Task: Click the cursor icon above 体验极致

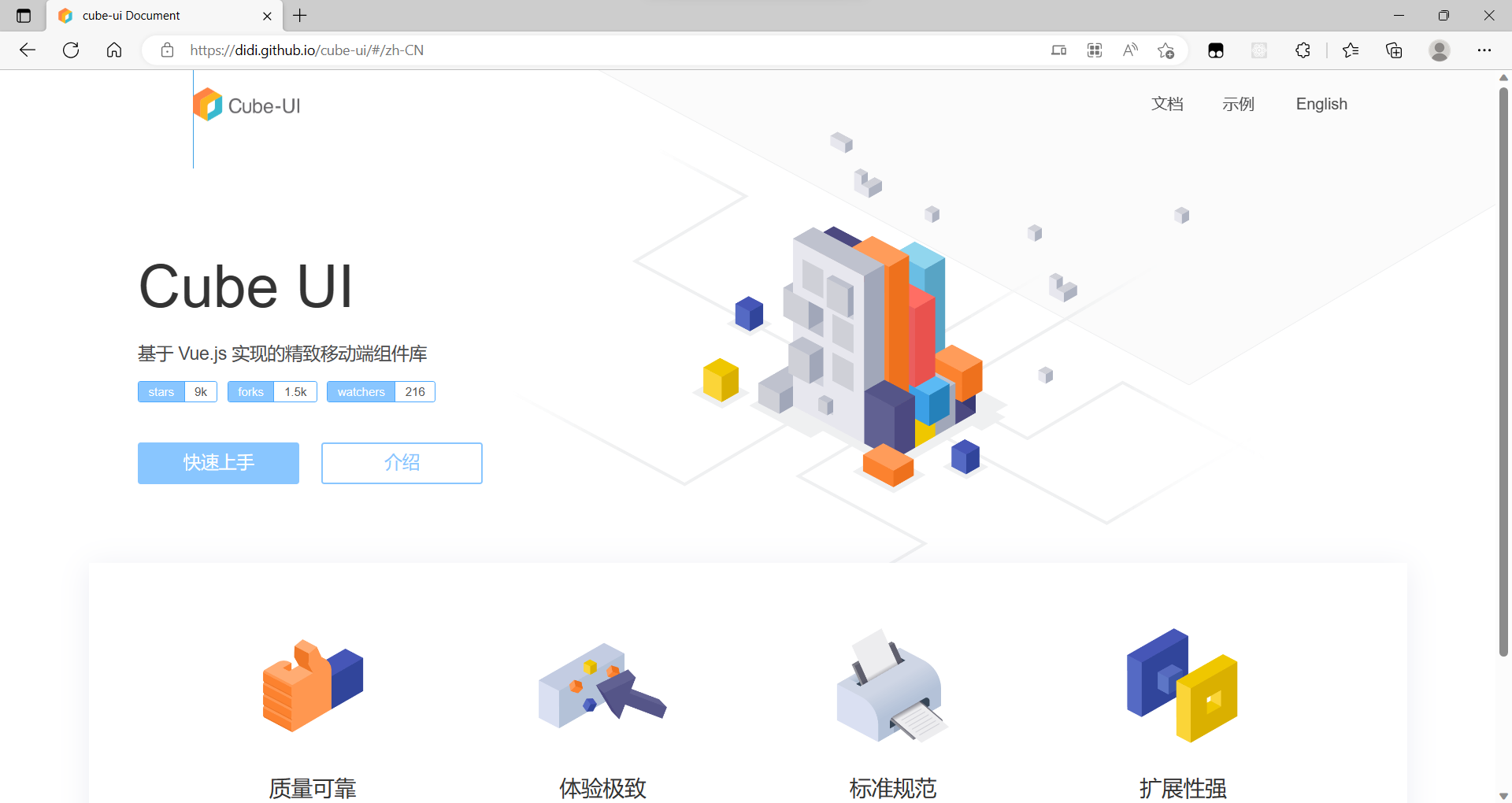Action: [602, 685]
